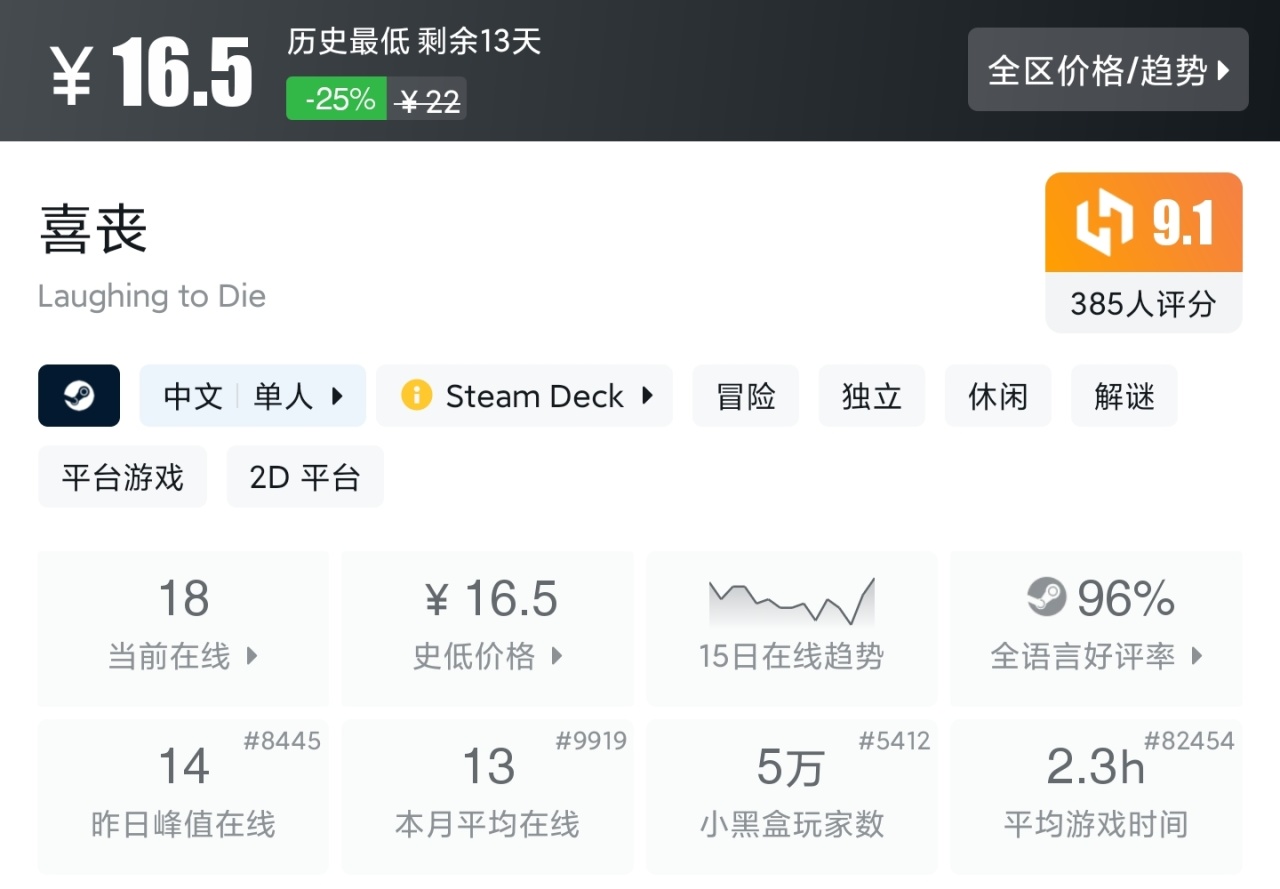Viewport: 1280px width, 889px height.
Task: Expand the 中文 单人 language options
Action: 252,396
